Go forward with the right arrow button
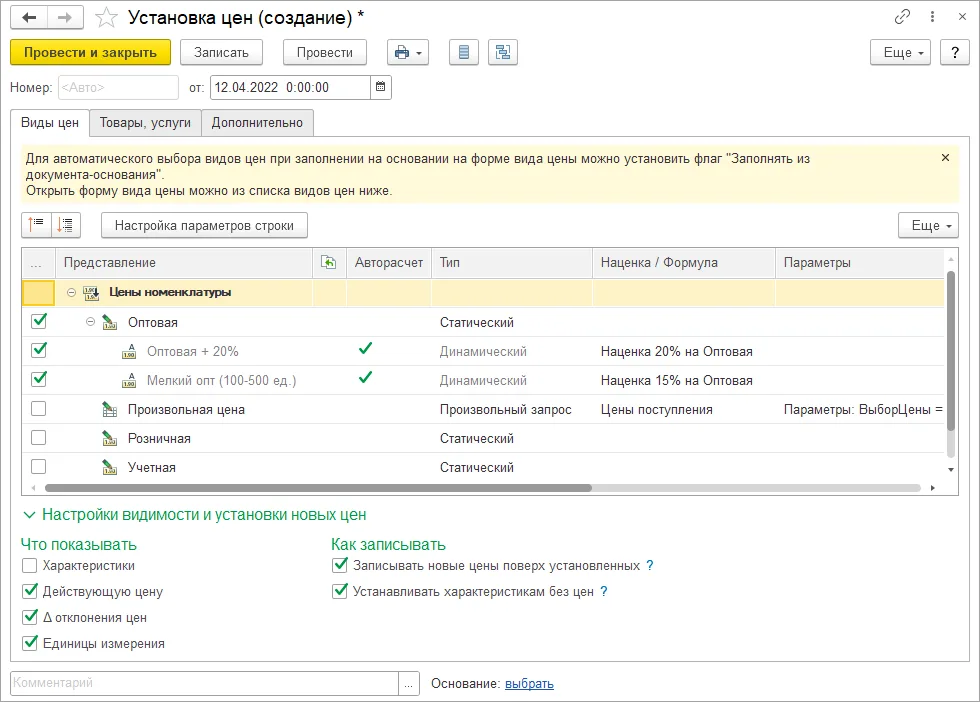This screenshot has width=980, height=702. 65,18
